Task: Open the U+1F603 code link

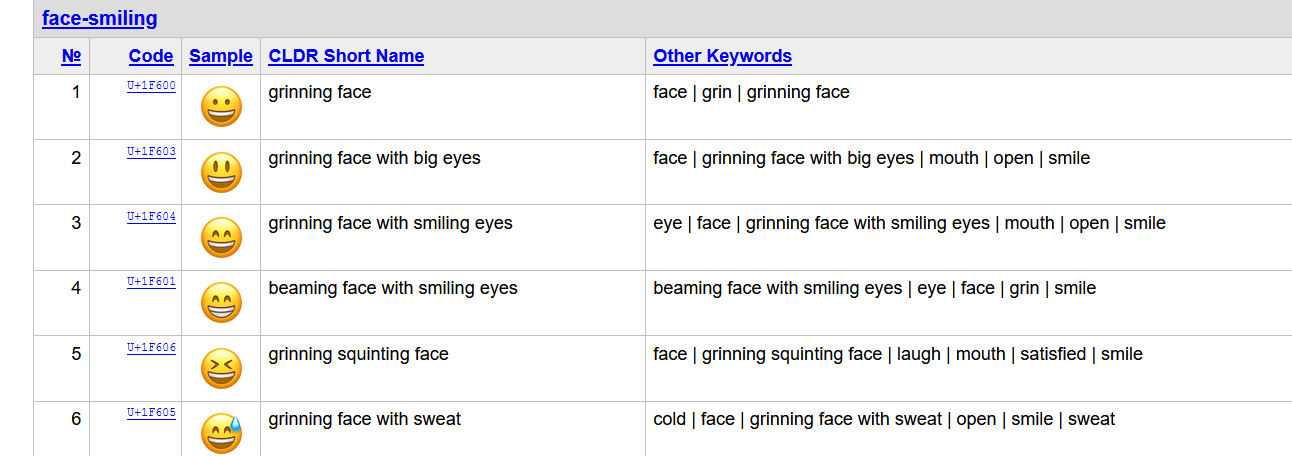Action: tap(151, 152)
